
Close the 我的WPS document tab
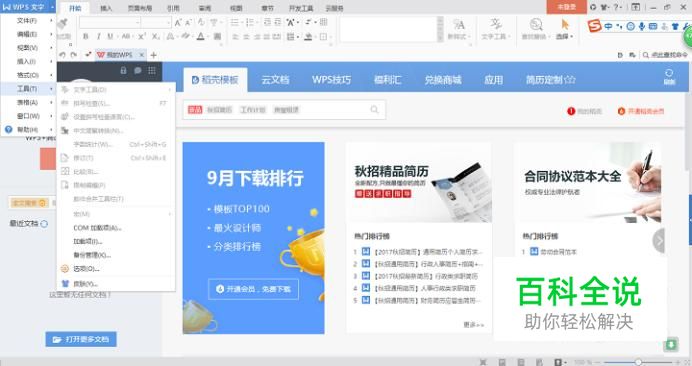(x=141, y=55)
